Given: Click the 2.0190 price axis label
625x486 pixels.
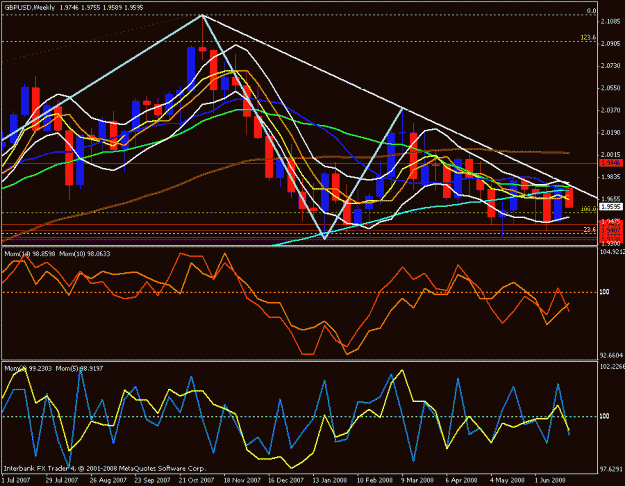Looking at the screenshot, I should [x=610, y=132].
